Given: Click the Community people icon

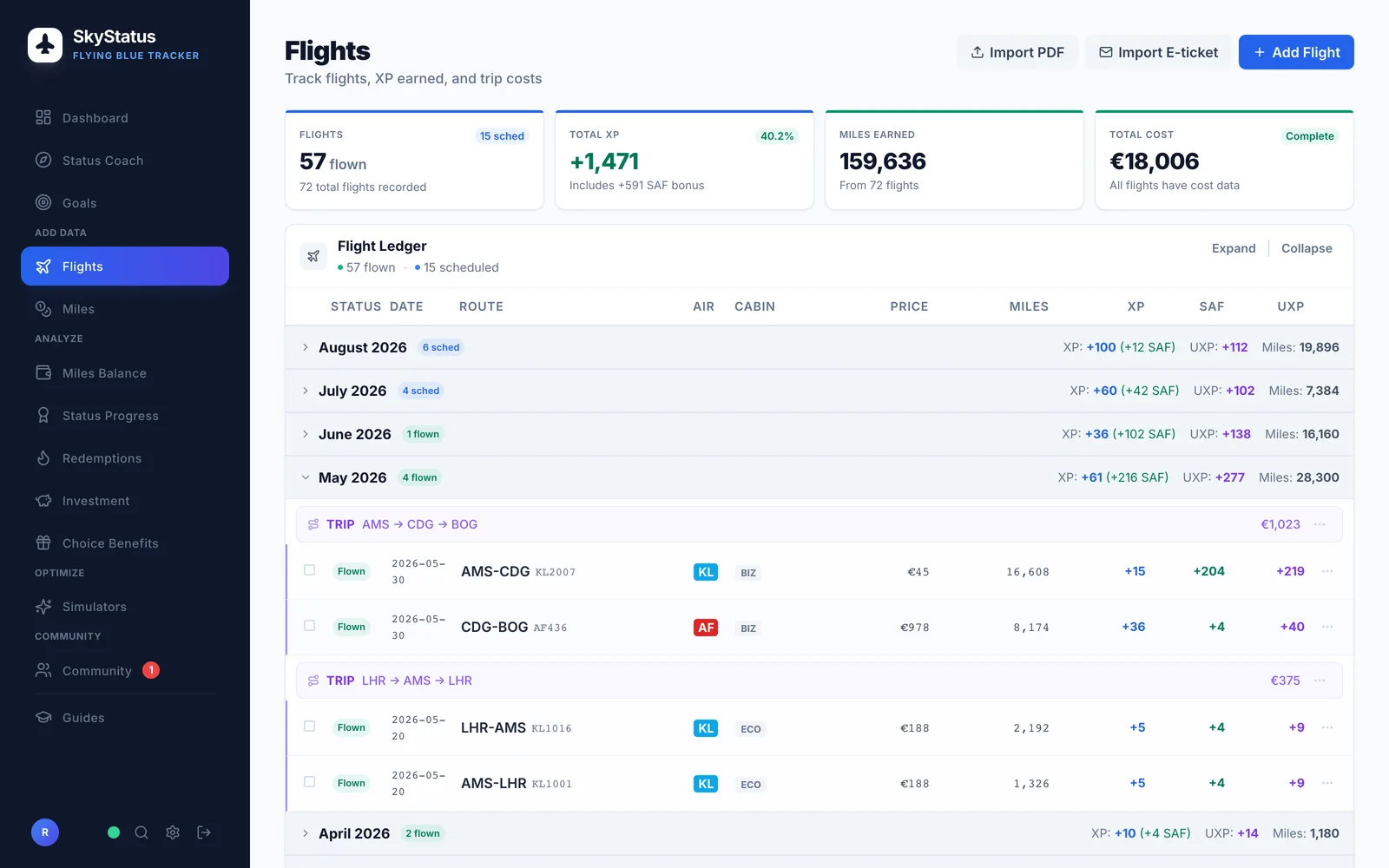Looking at the screenshot, I should (43, 670).
